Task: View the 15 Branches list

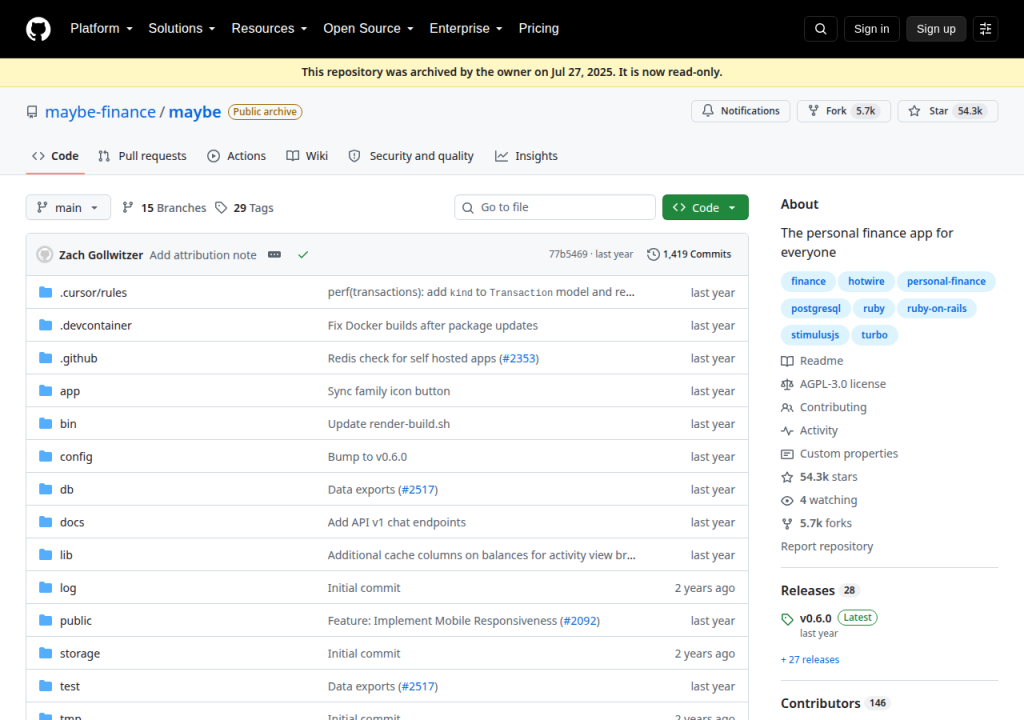Action: pos(165,208)
